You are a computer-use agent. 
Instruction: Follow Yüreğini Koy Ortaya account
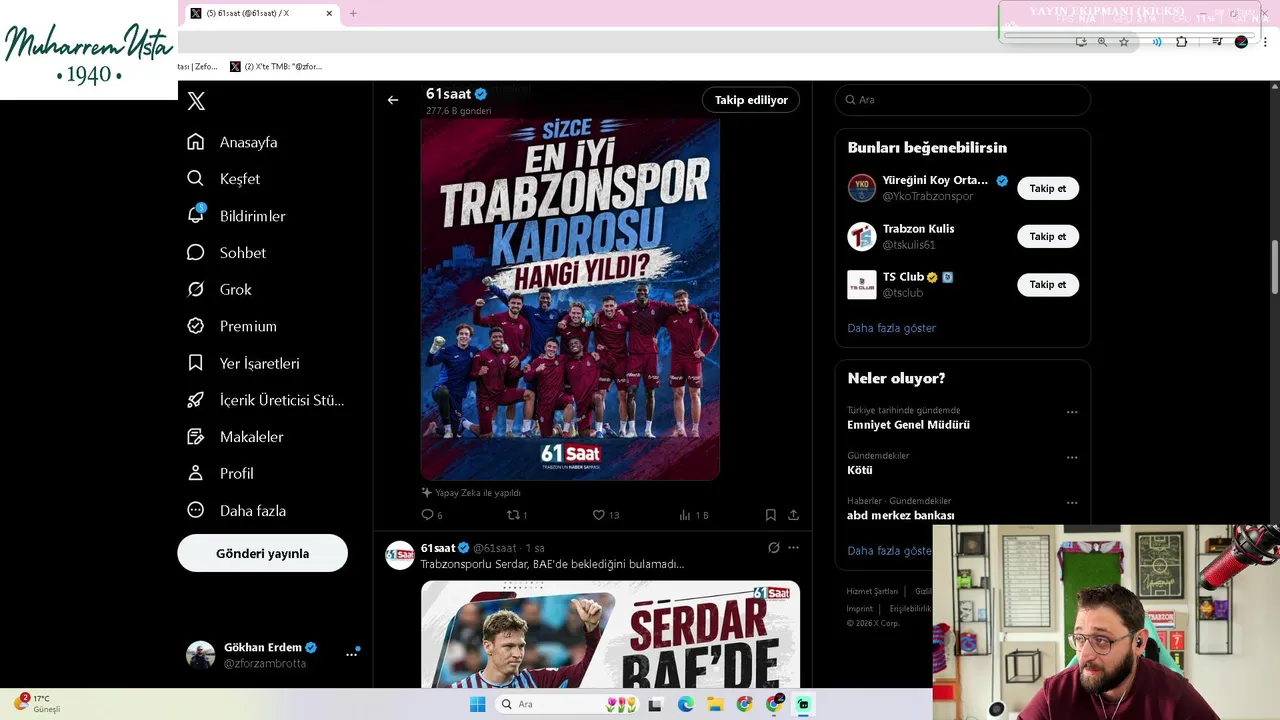[1048, 188]
